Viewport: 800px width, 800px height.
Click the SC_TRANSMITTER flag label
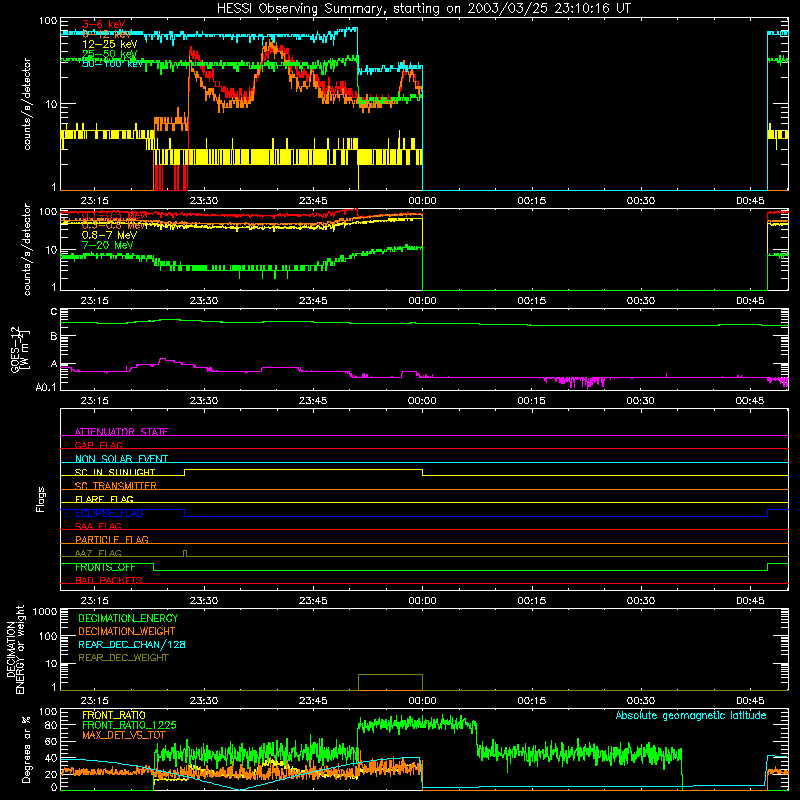pyautogui.click(x=116, y=486)
